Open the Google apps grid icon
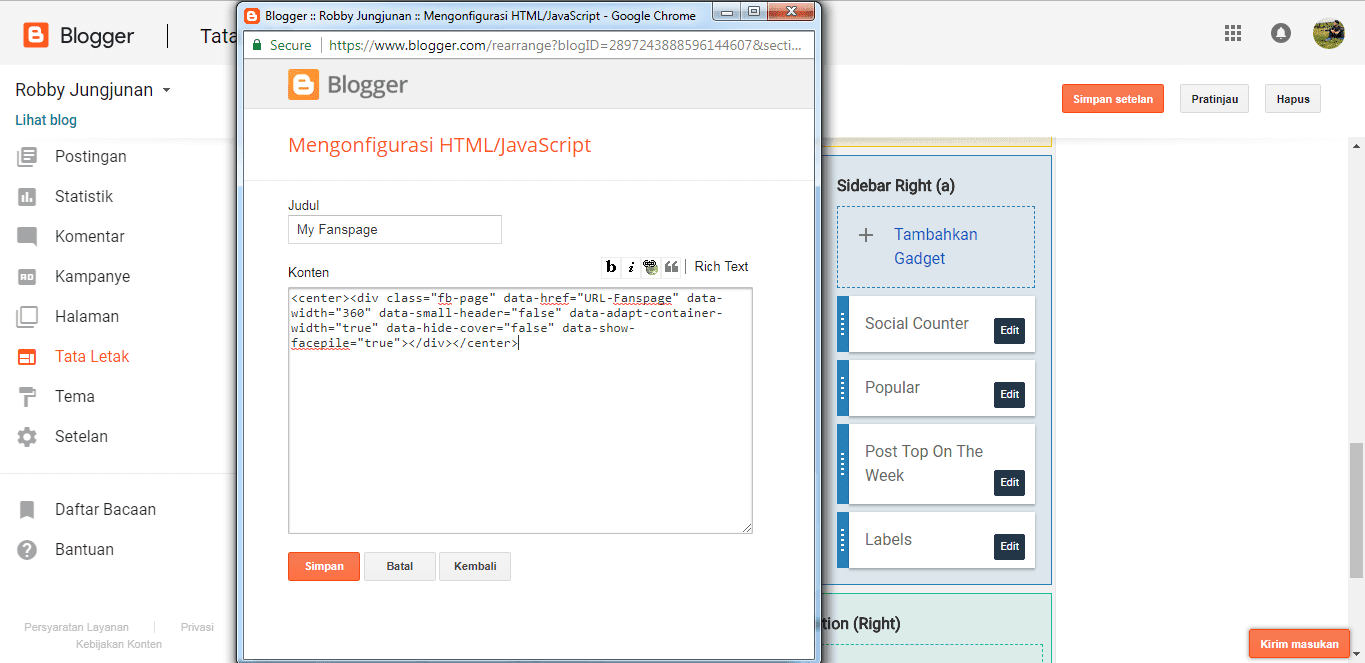 [x=1233, y=33]
